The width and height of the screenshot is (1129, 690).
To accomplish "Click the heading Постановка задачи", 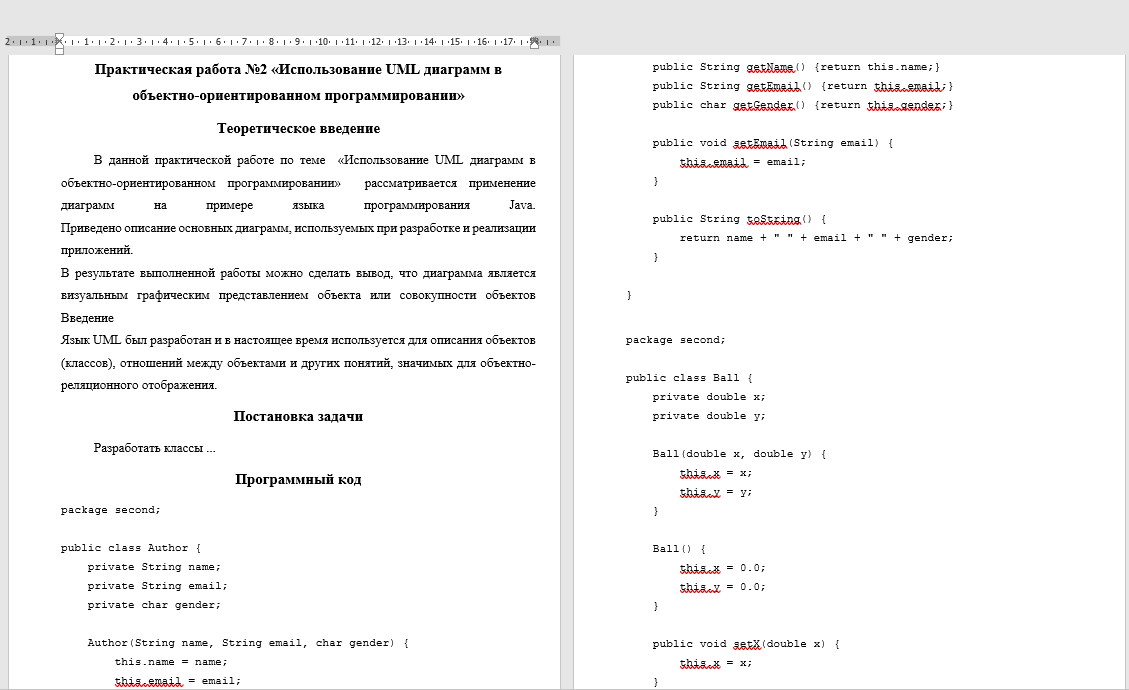I will tap(300, 416).
